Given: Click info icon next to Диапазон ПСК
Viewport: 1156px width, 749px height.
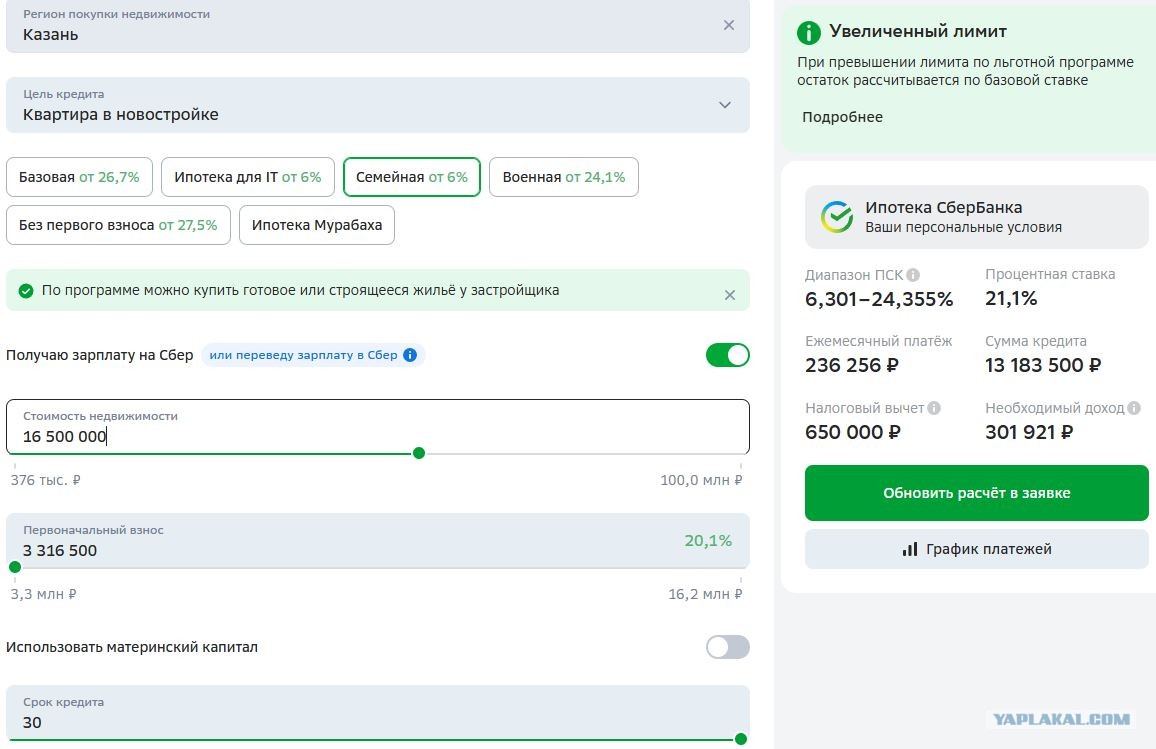Looking at the screenshot, I should coord(913,275).
